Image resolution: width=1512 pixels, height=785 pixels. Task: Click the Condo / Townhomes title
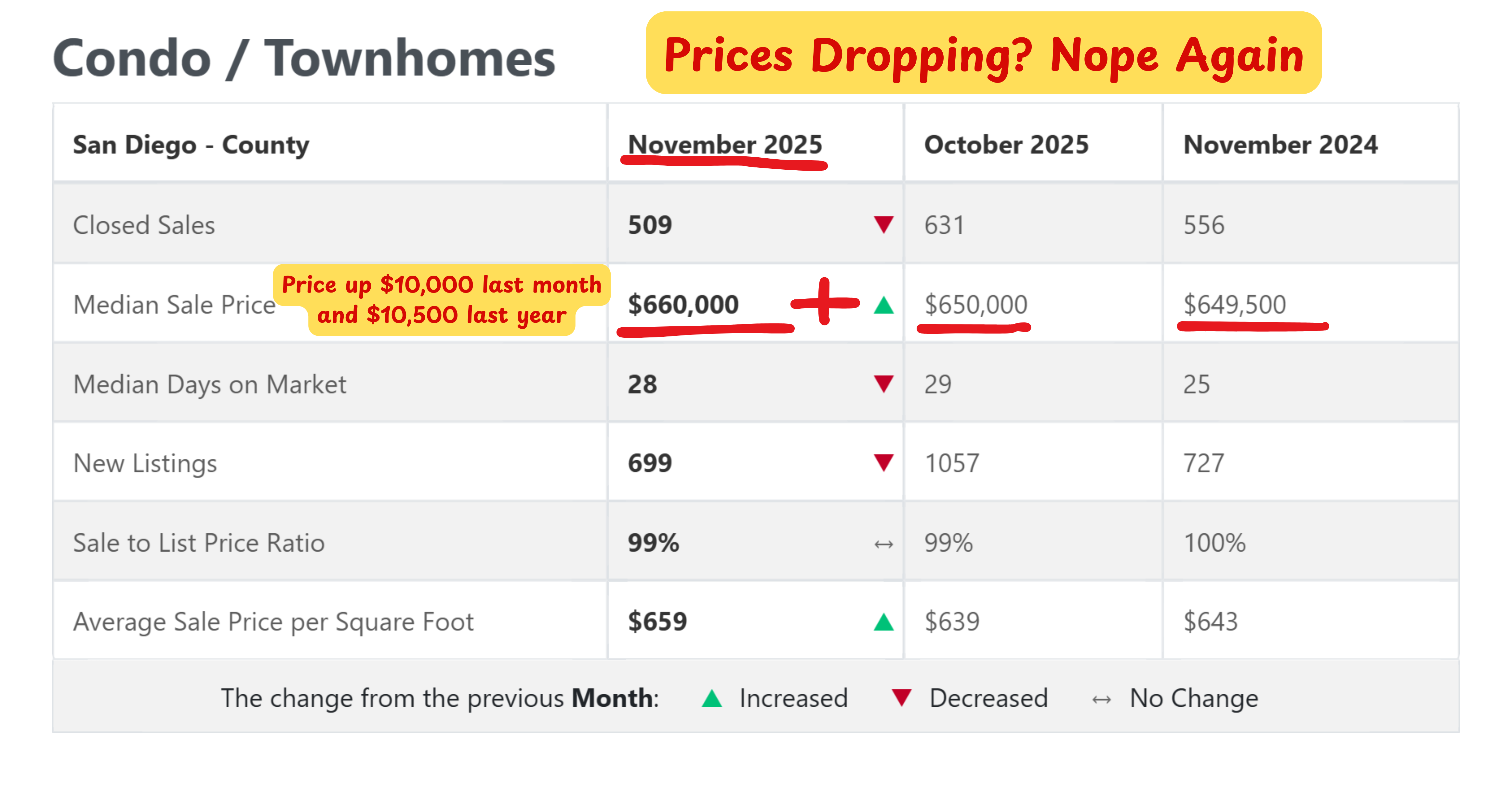(x=303, y=58)
